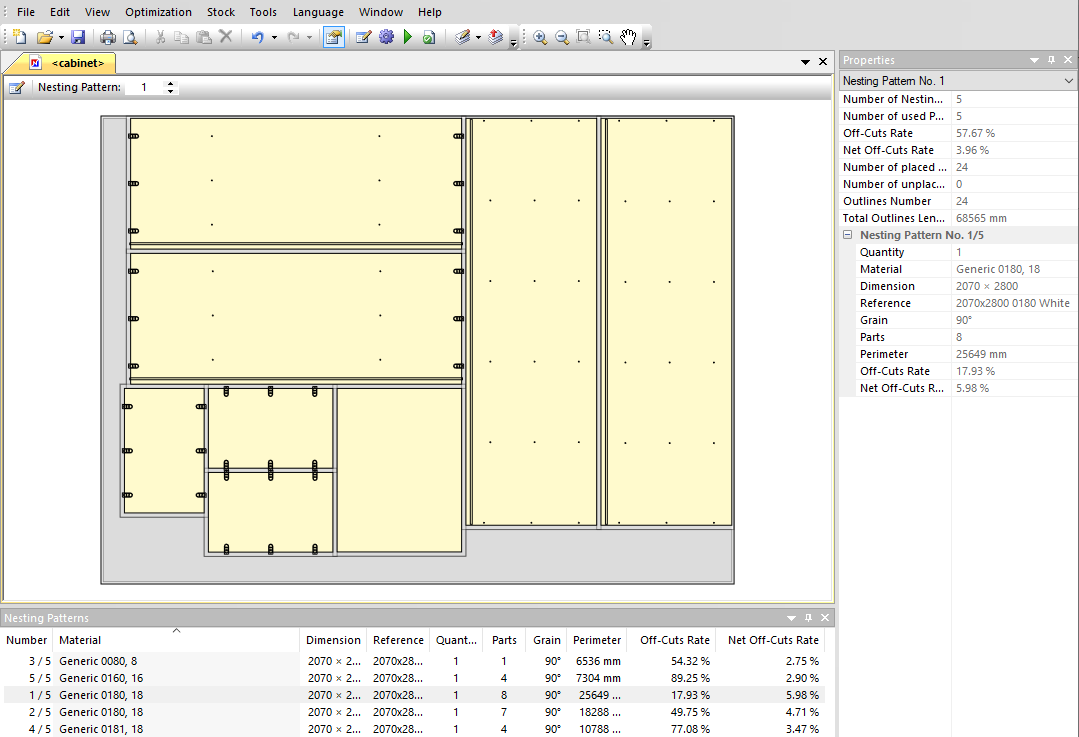Open the View menu
The image size is (1079, 737).
[x=97, y=12]
